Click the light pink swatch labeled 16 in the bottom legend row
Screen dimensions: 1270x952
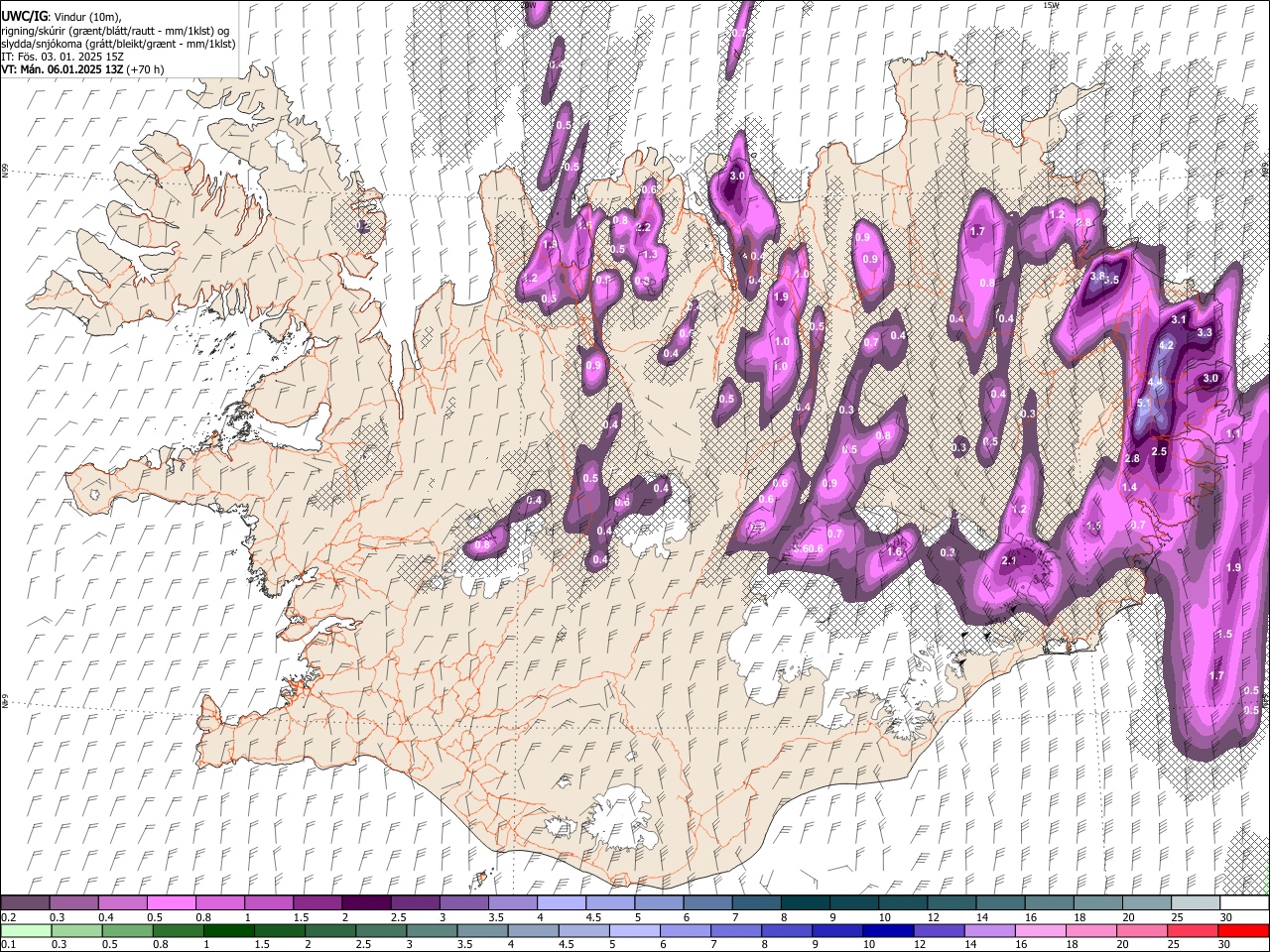pos(1042,930)
